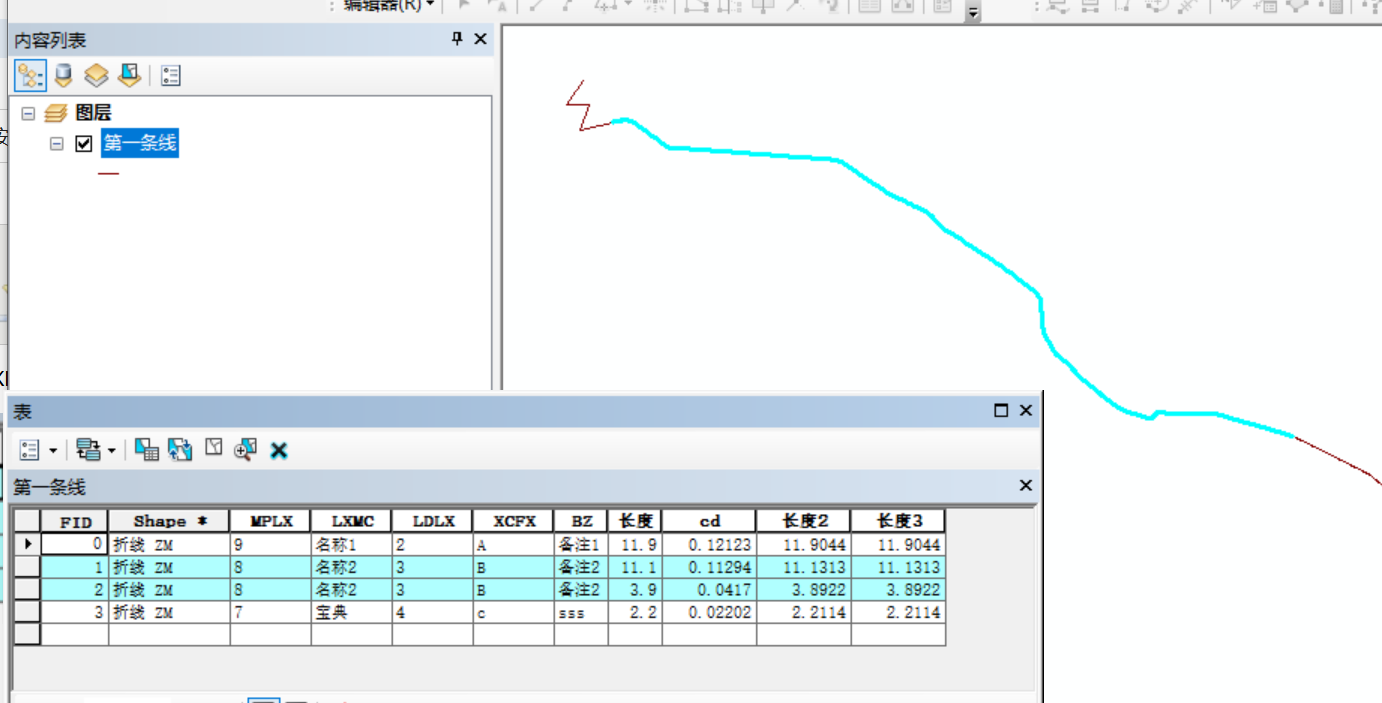This screenshot has width=1382, height=703.
Task: Click the XCFX column header
Action: [514, 521]
